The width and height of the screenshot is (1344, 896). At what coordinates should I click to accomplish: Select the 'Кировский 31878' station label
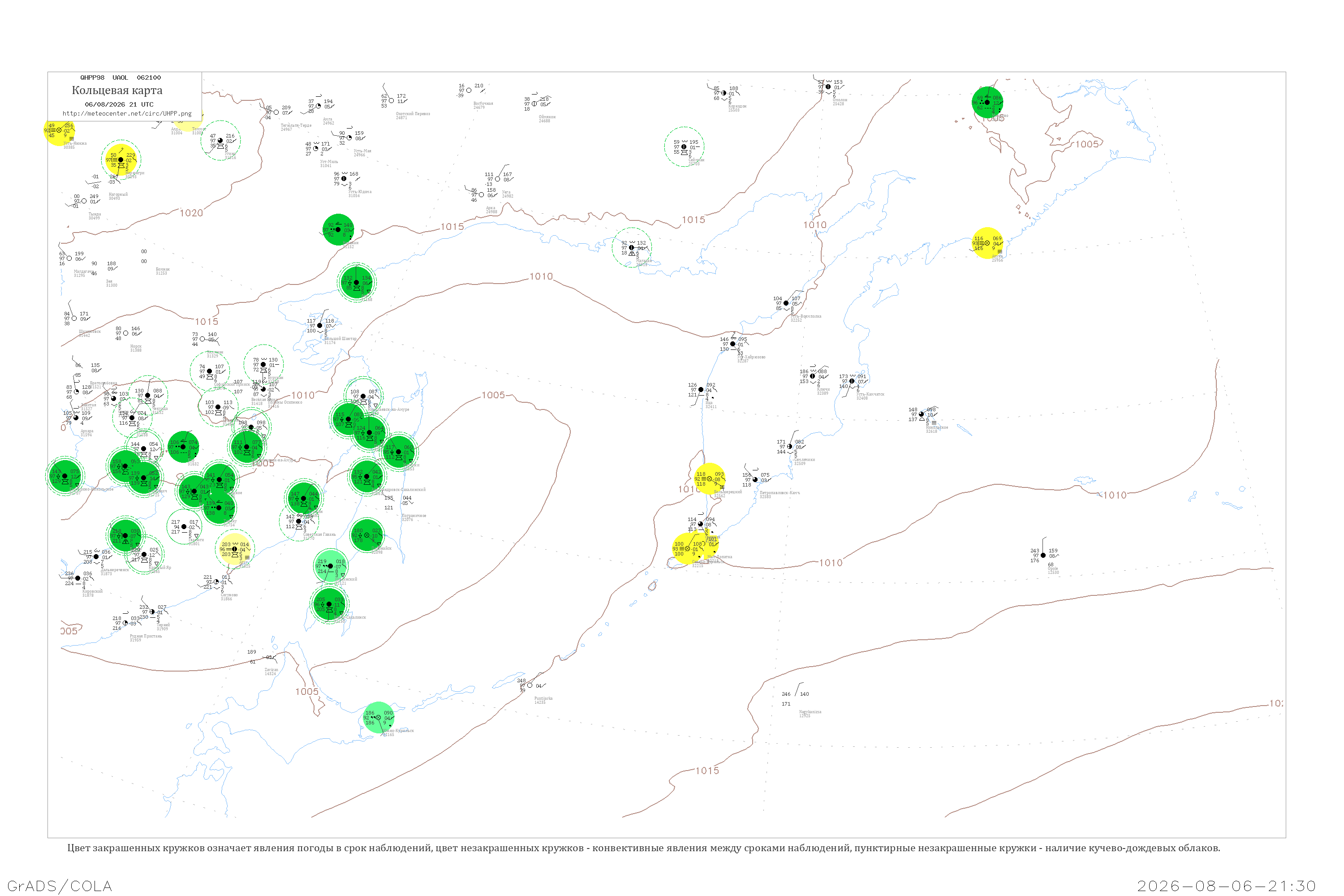[93, 593]
